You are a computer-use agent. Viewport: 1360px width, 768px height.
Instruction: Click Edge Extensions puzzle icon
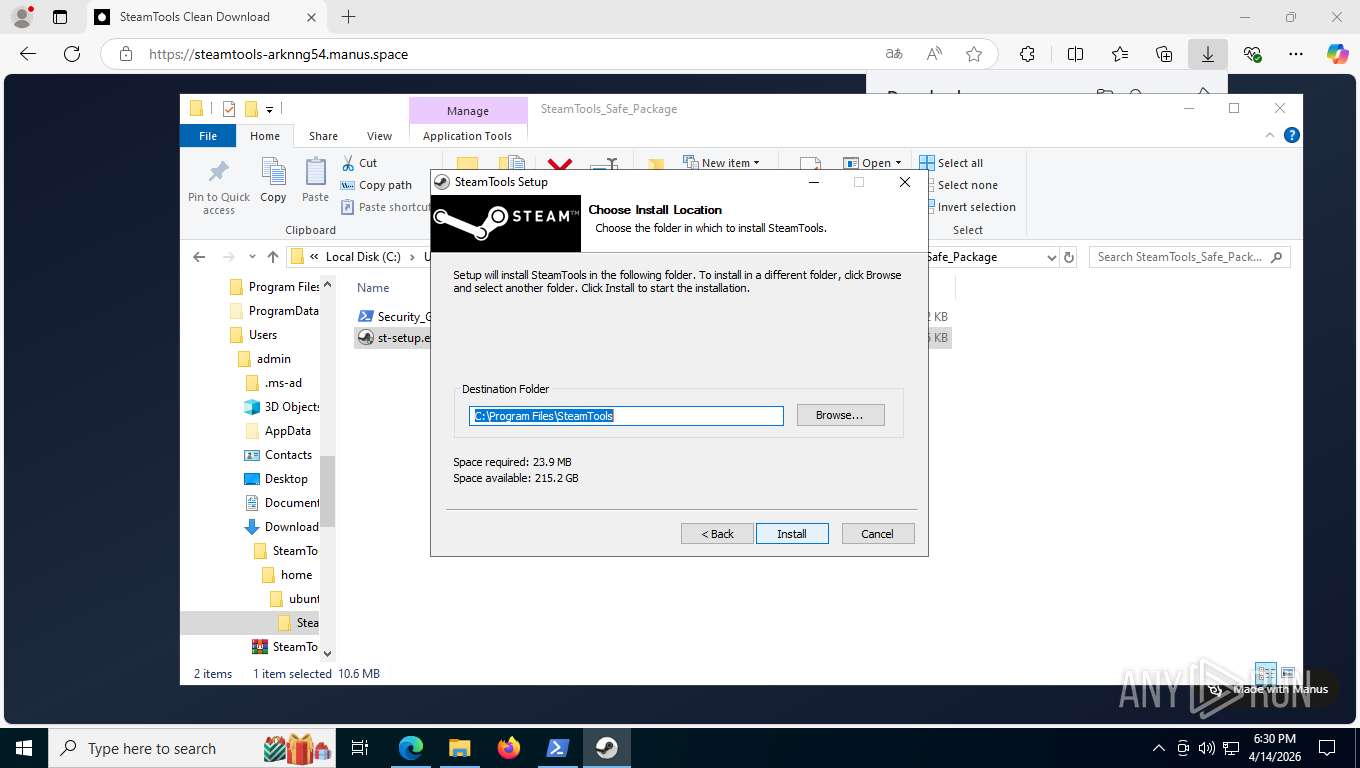[1027, 54]
